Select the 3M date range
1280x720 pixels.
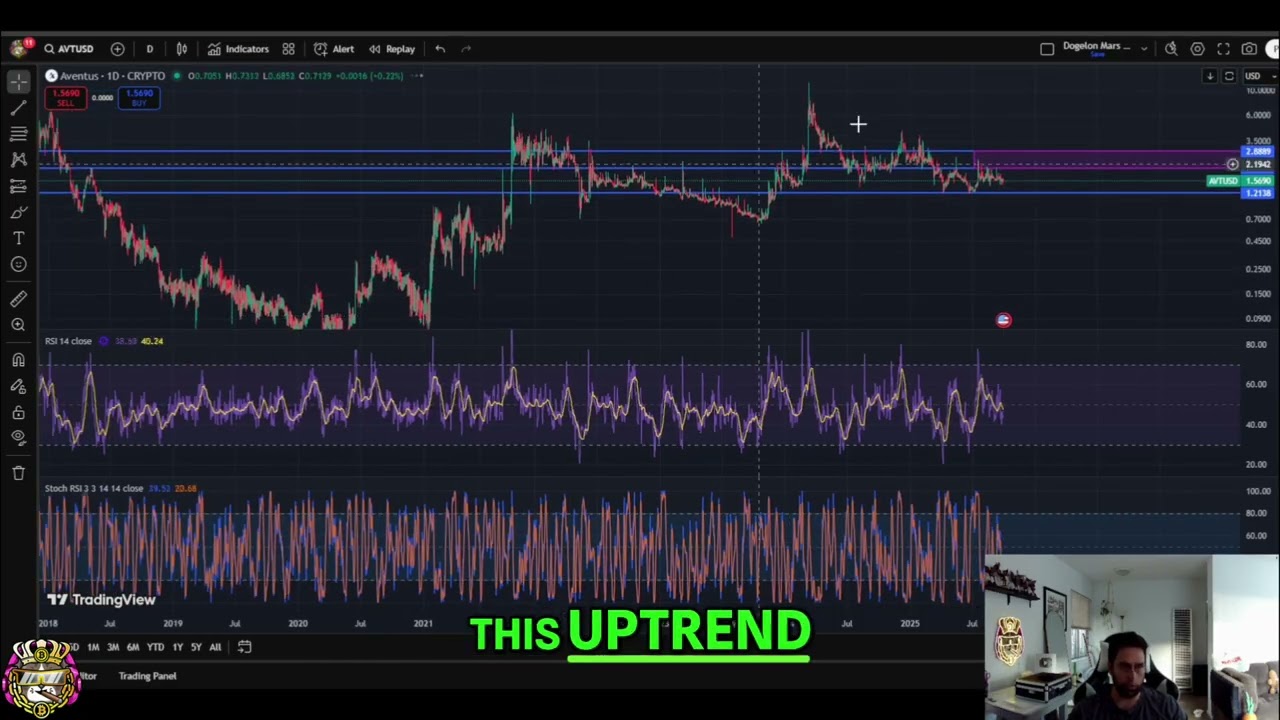click(113, 647)
